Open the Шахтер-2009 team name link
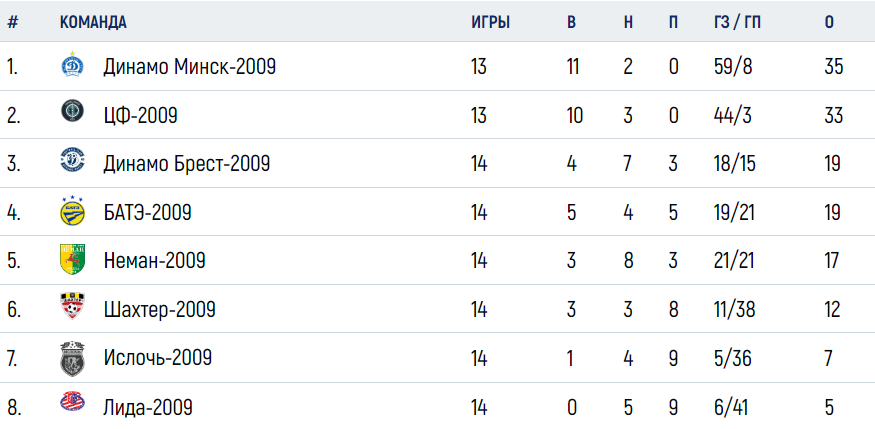The height and width of the screenshot is (429, 875). (159, 310)
